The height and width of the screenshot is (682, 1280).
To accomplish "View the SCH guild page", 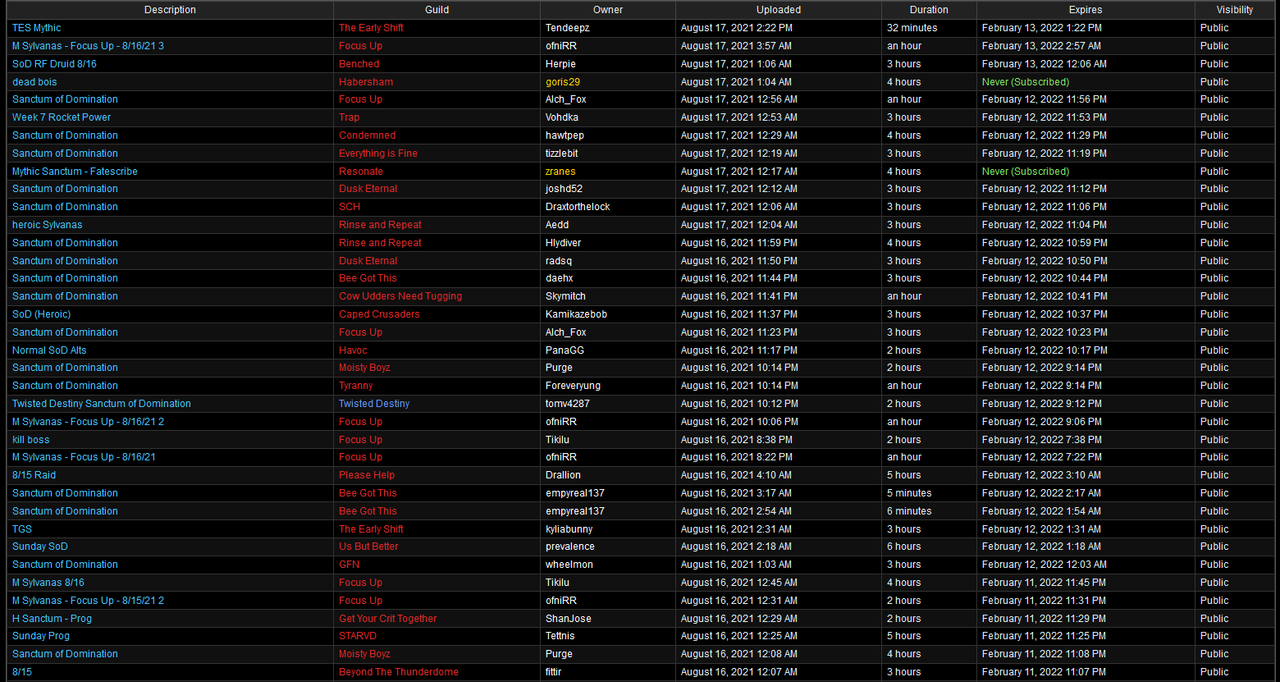I will 350,207.
